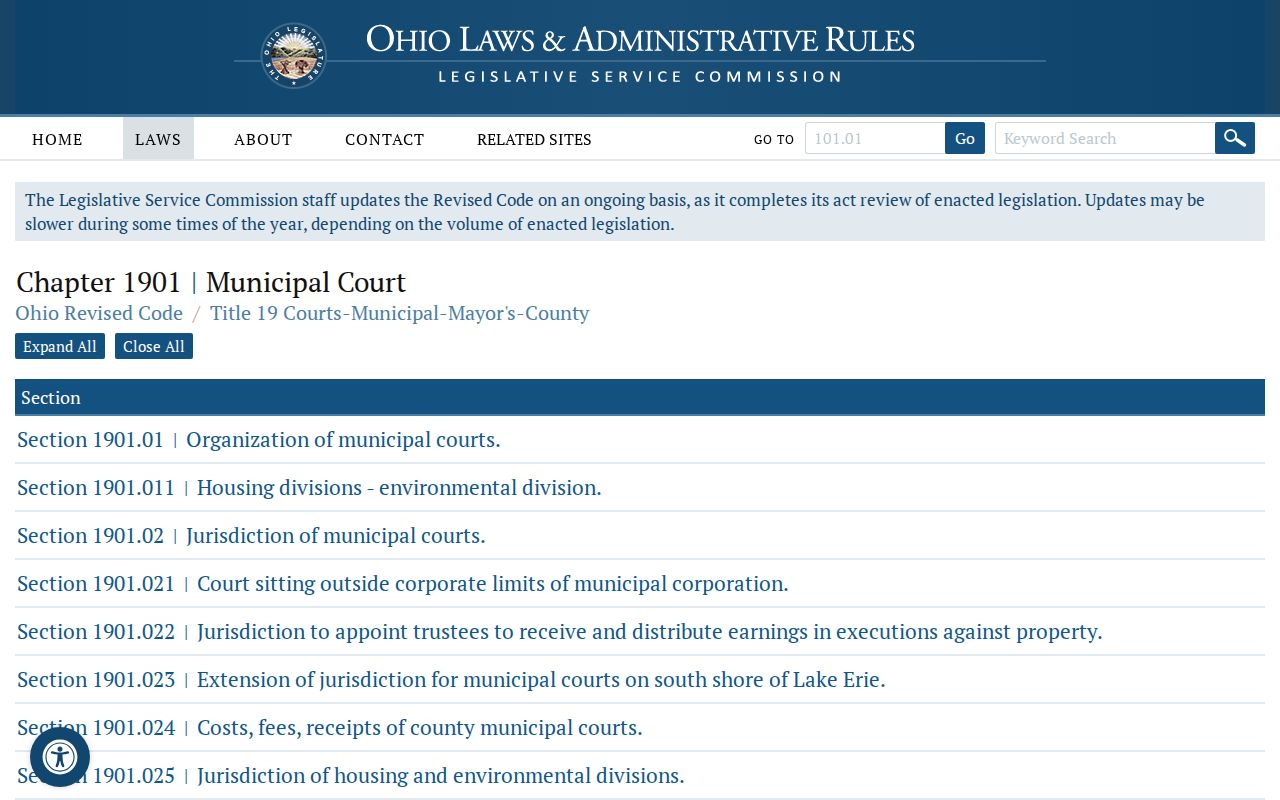This screenshot has height=800, width=1280.
Task: Click the Chapter 1901 Municipal Court heading
Action: point(211,282)
